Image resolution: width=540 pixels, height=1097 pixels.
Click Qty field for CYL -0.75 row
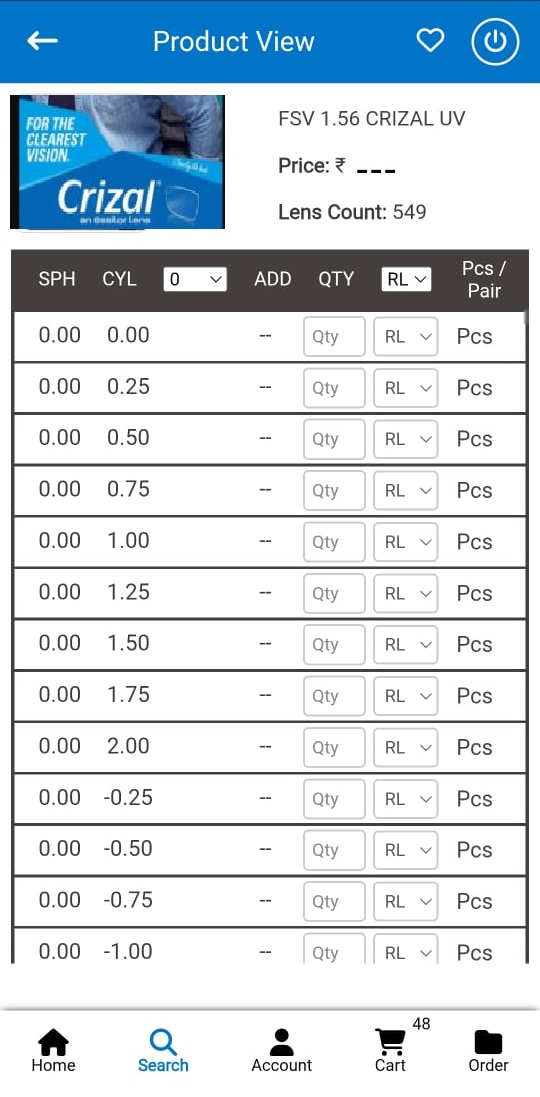click(x=334, y=902)
